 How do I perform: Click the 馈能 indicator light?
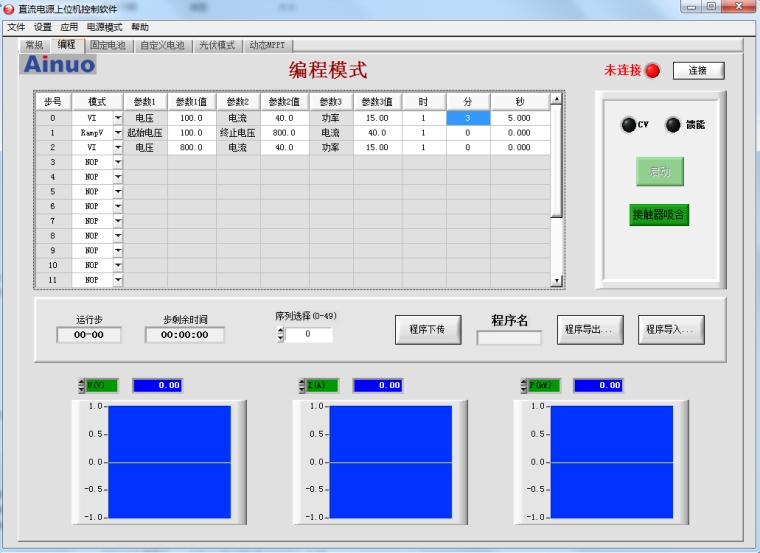[673, 125]
